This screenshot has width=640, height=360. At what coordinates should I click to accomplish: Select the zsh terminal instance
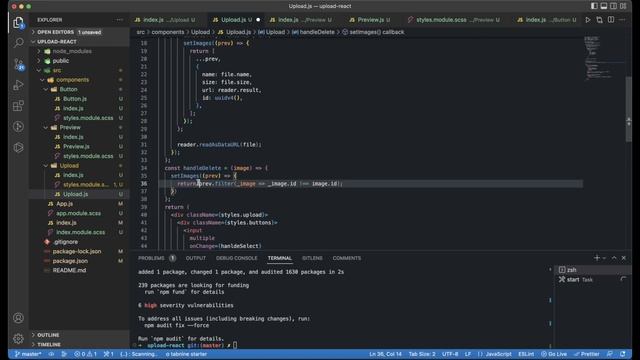click(x=592, y=270)
